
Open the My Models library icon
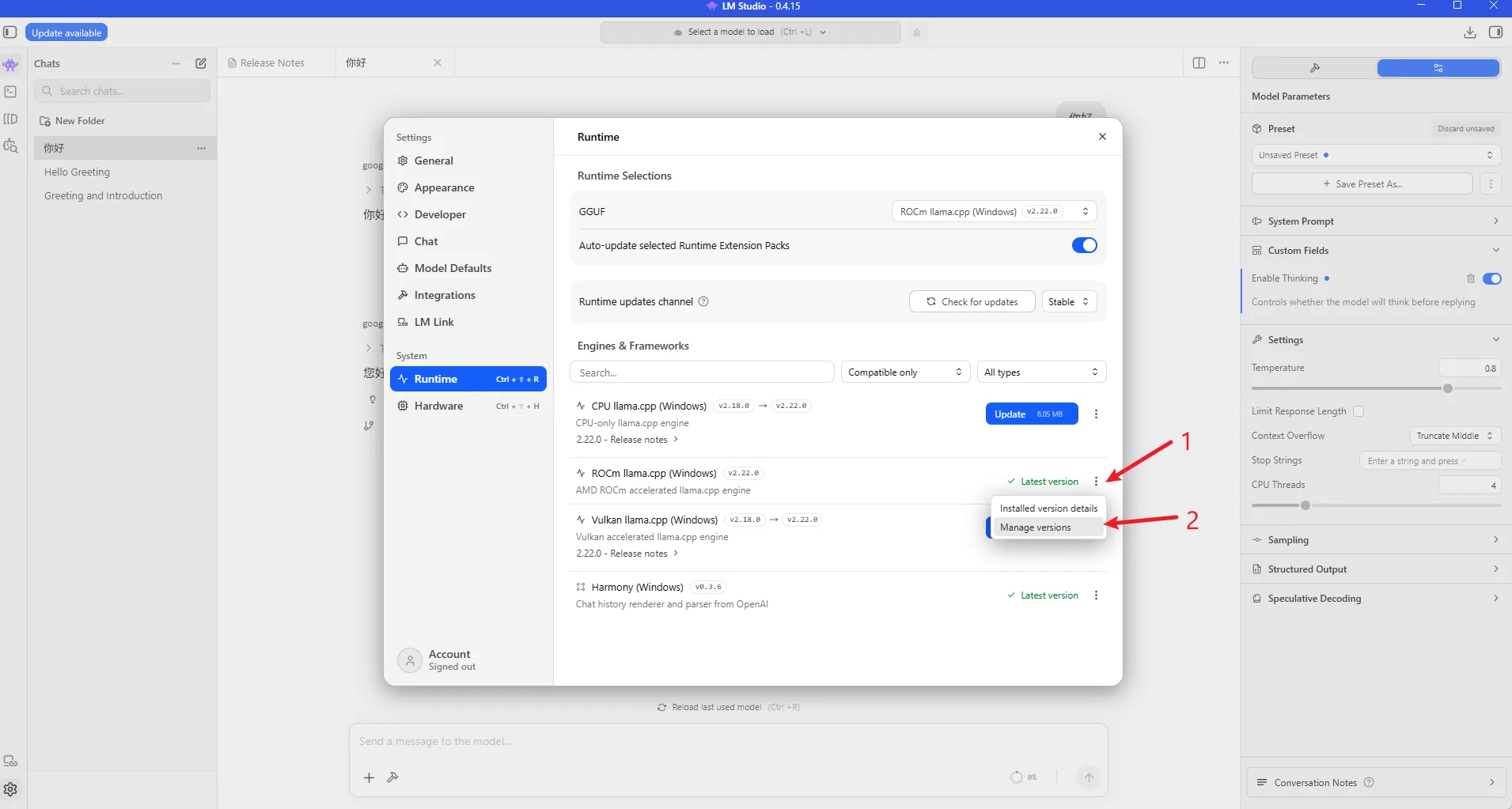click(x=10, y=119)
